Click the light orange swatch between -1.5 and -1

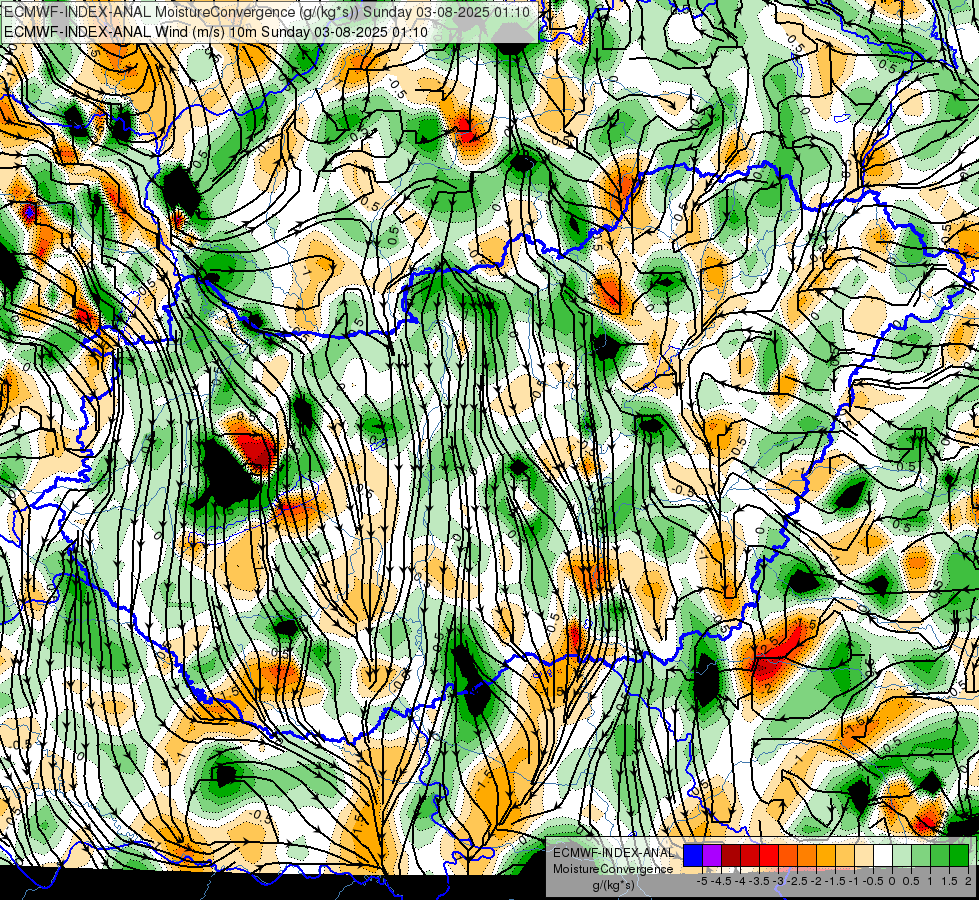(845, 855)
